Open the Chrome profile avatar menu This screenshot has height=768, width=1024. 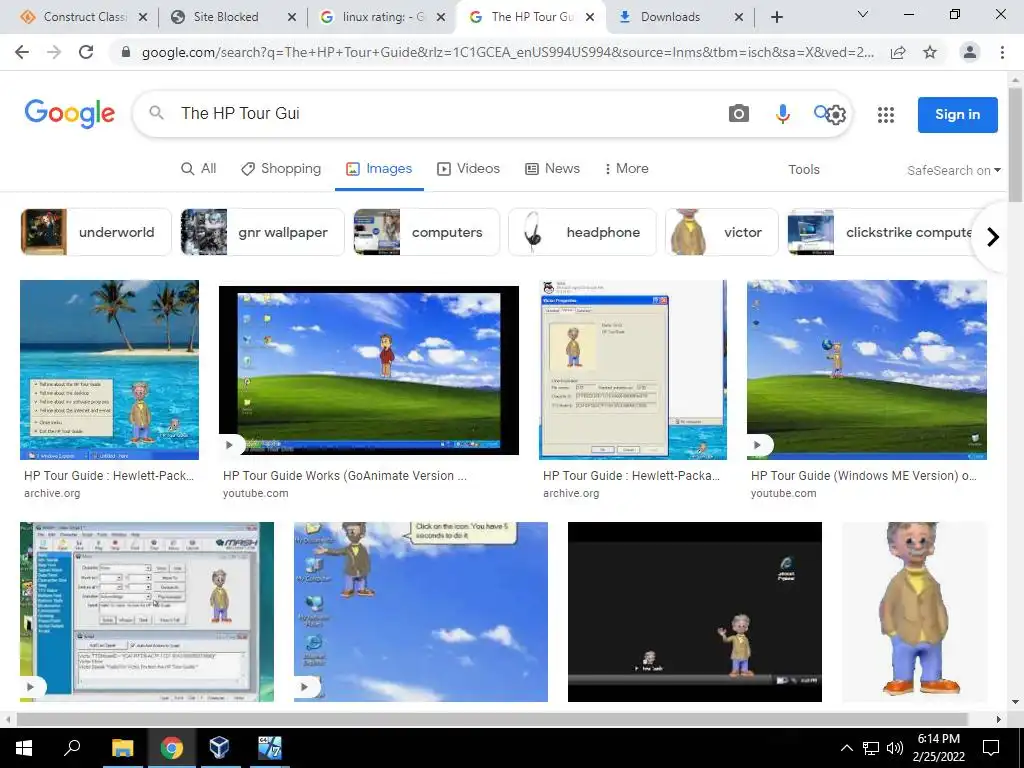[970, 52]
